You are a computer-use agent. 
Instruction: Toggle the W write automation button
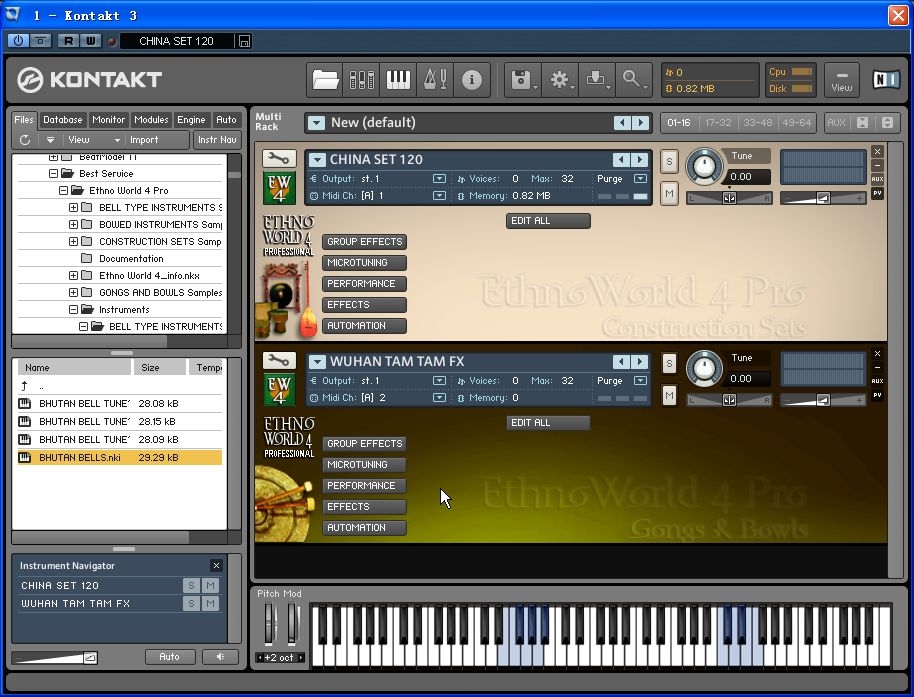90,41
